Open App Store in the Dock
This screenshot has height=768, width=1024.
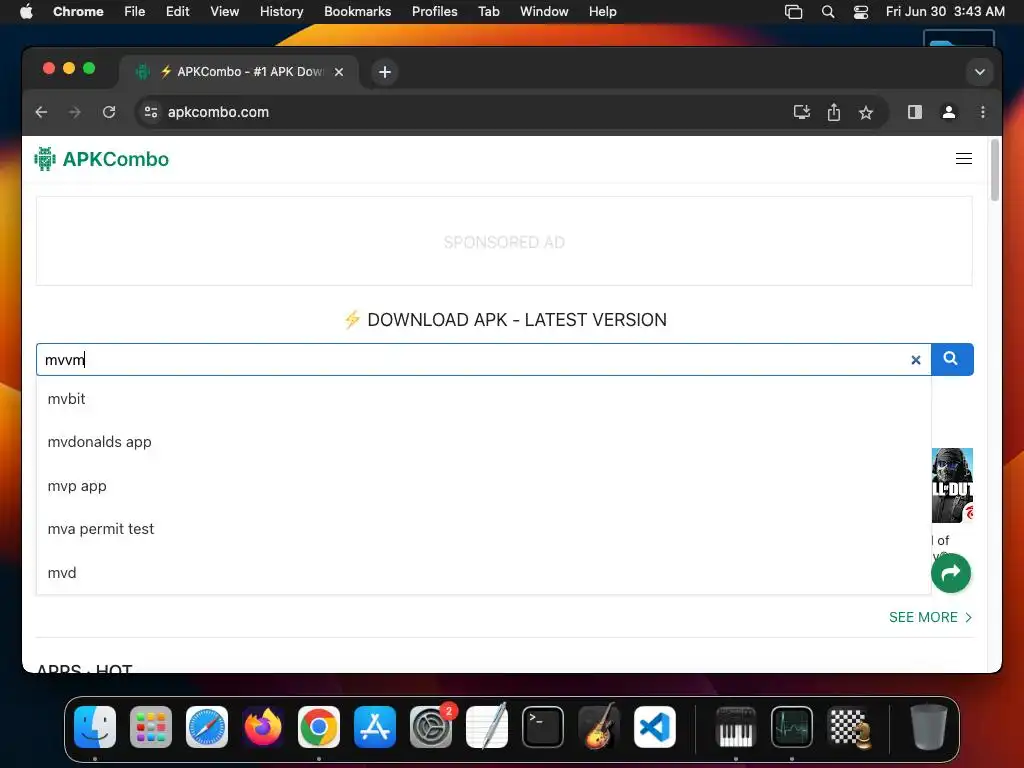click(x=375, y=727)
